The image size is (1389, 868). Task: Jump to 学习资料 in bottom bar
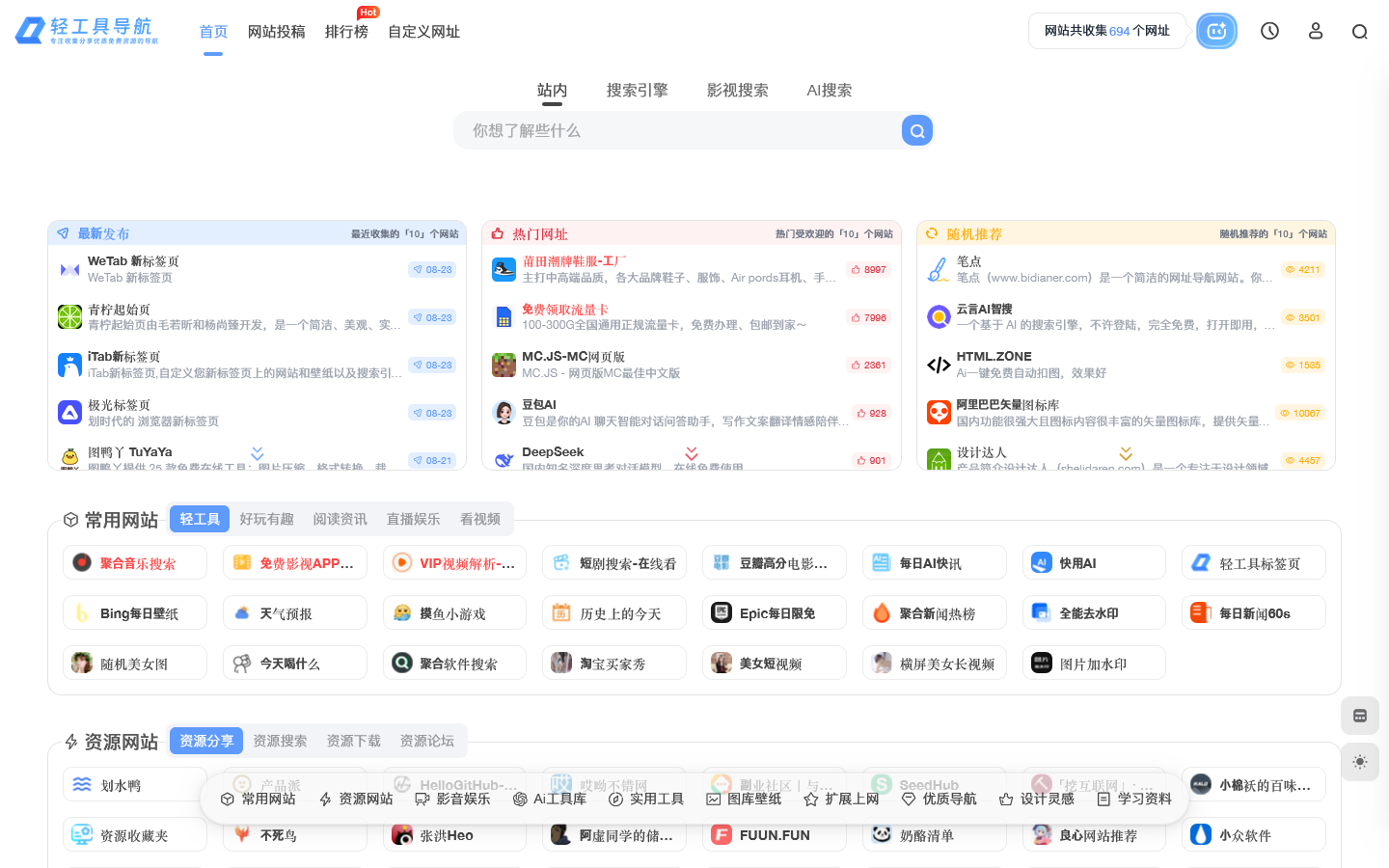[x=1134, y=799]
